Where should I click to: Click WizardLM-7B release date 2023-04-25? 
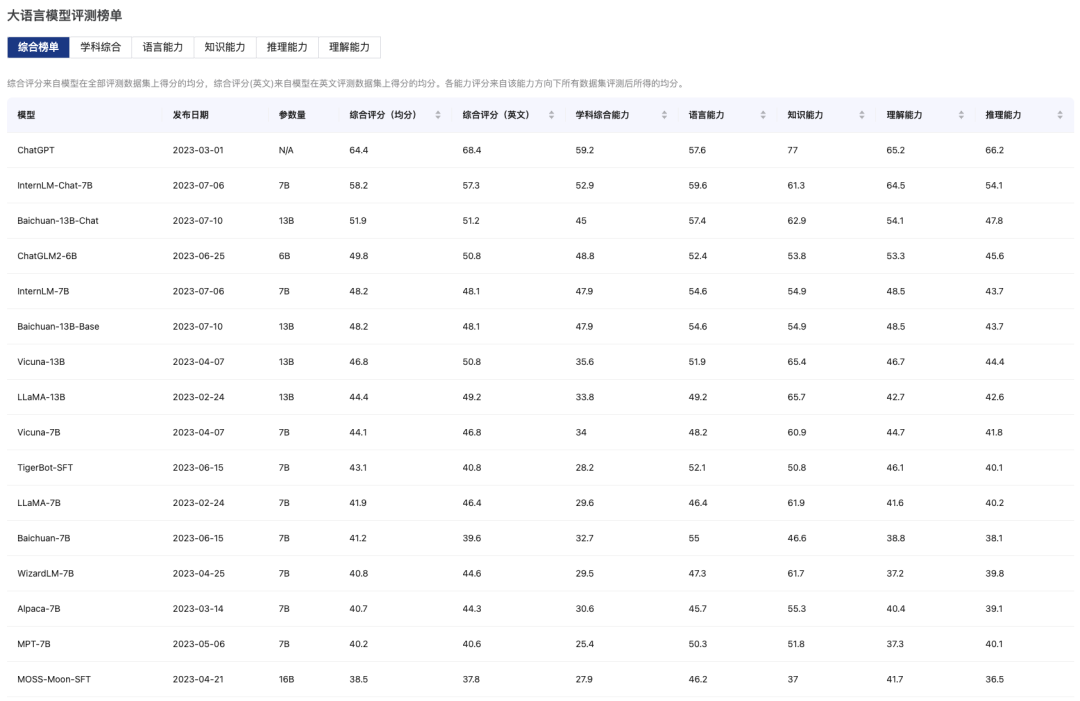tap(198, 573)
